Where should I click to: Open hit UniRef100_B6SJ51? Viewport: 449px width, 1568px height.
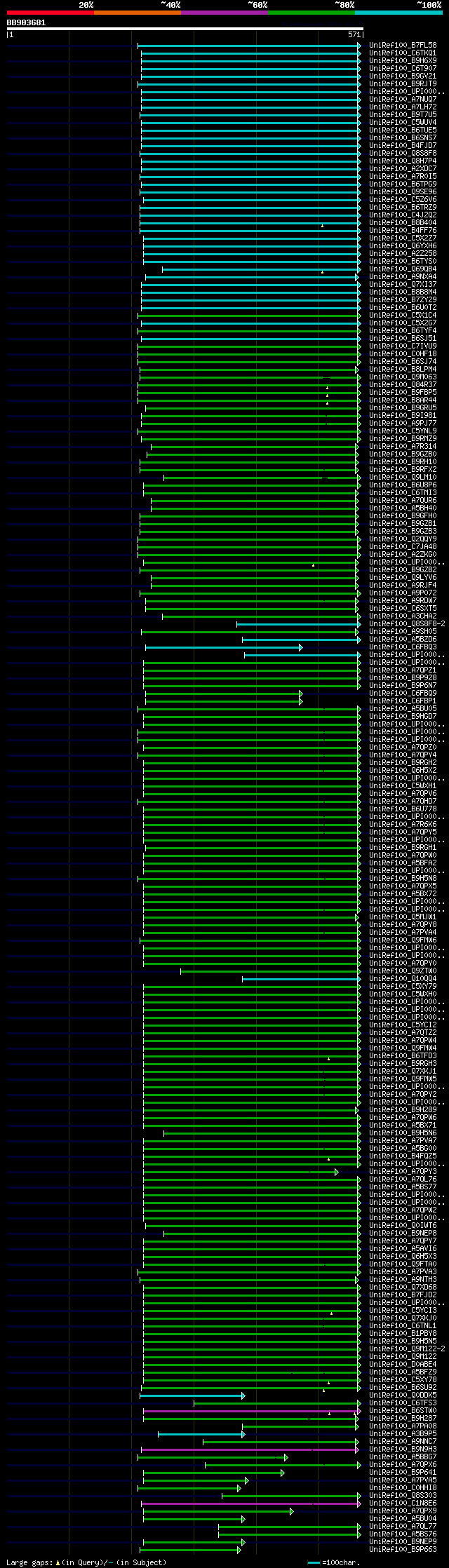(403, 339)
